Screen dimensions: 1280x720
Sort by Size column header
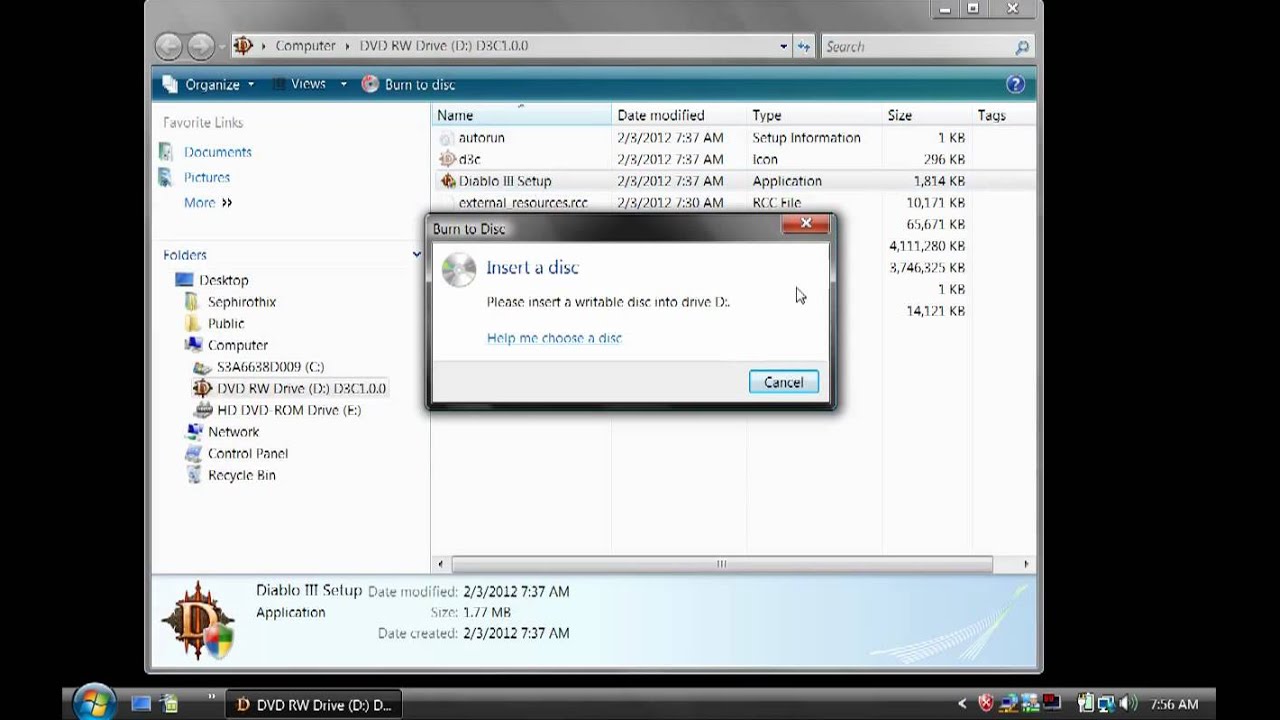926,115
